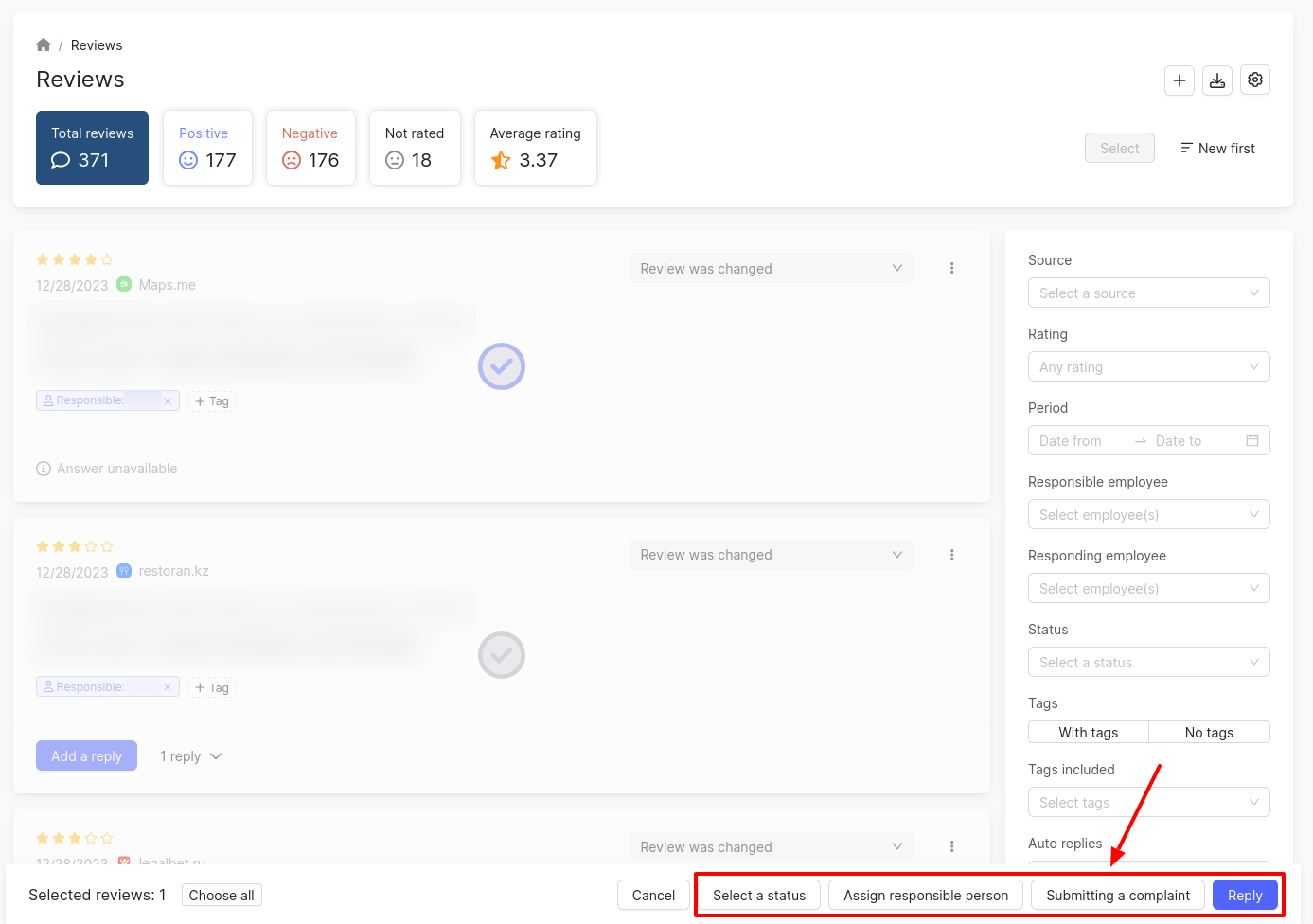Show Positive reviews card
The height and width of the screenshot is (924, 1313).
point(207,148)
